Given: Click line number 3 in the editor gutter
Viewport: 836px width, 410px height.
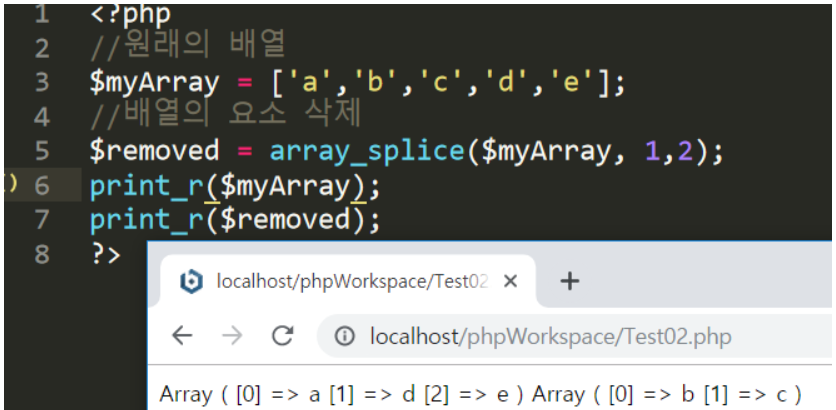Looking at the screenshot, I should point(42,83).
